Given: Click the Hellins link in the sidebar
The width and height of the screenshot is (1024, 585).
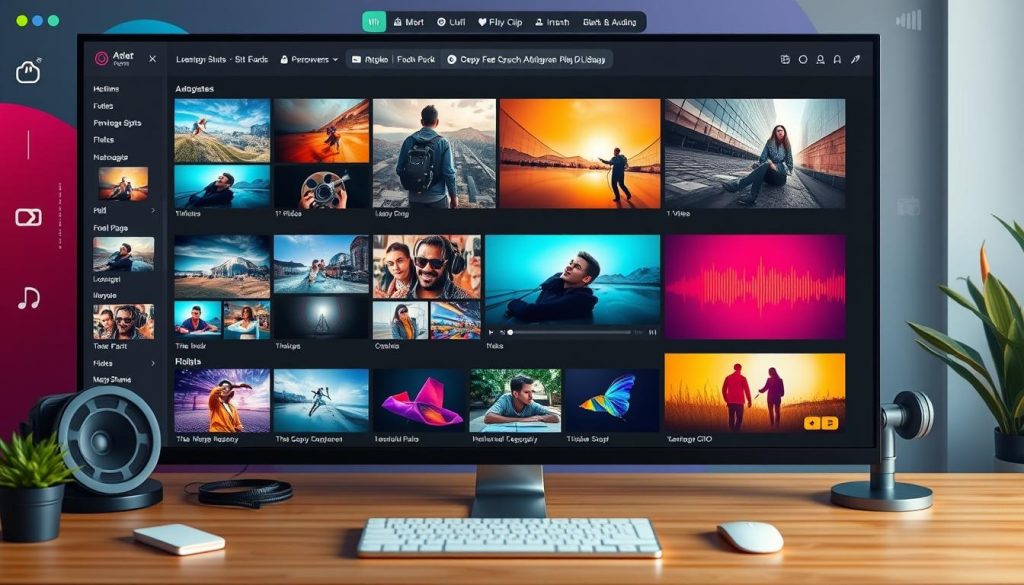Looking at the screenshot, I should click(105, 89).
